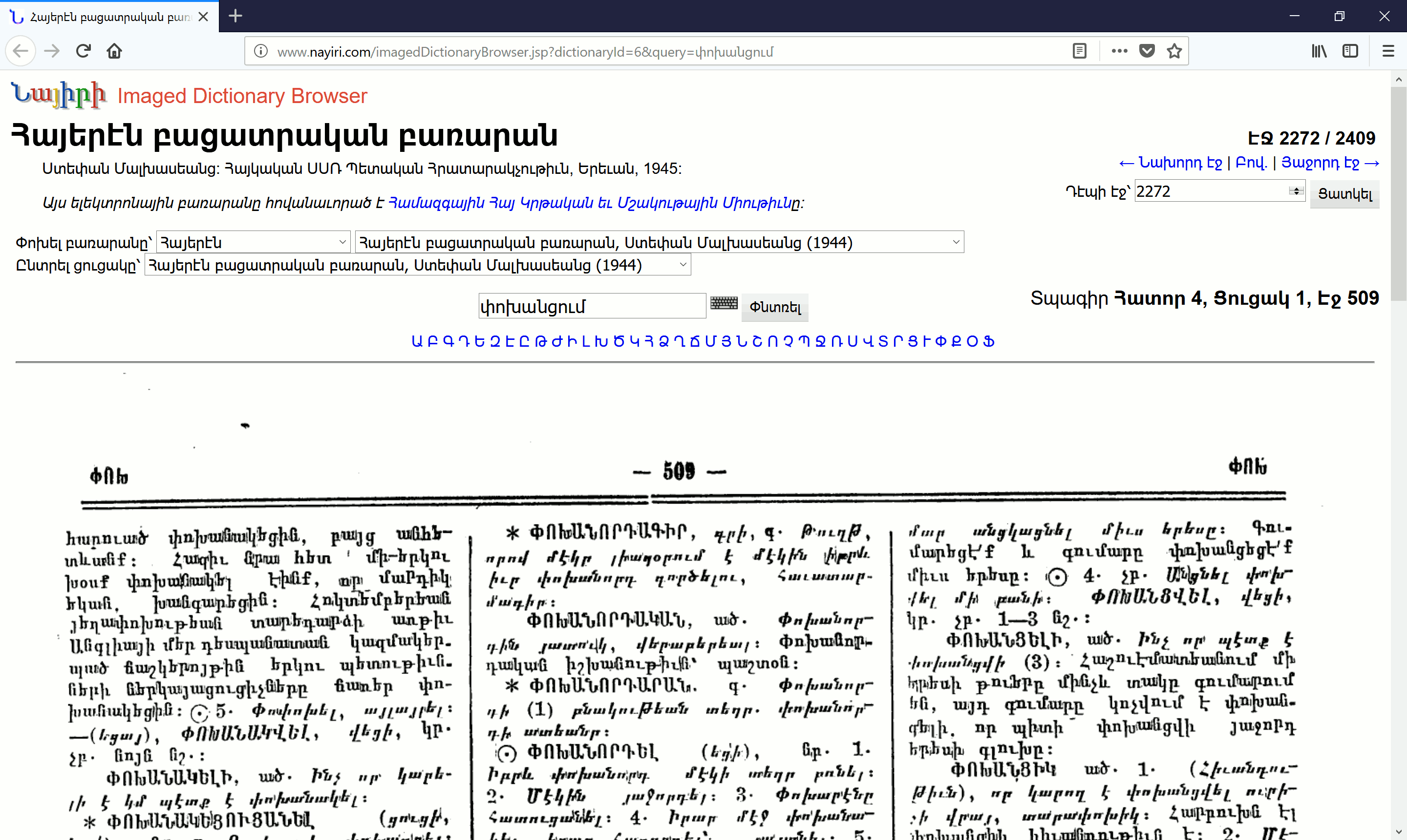Jump to letter Ֆ in alphabet index
This screenshot has width=1407, height=840.
click(989, 341)
